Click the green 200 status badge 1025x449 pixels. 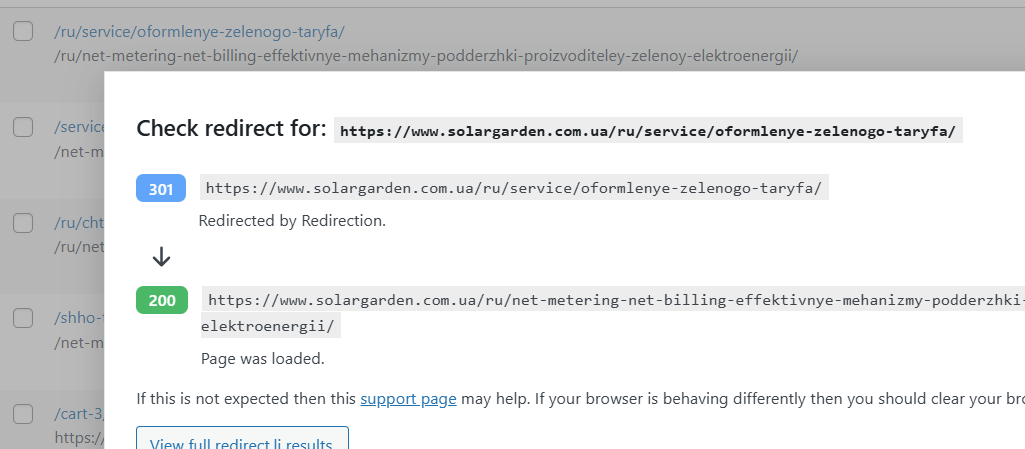tap(161, 300)
